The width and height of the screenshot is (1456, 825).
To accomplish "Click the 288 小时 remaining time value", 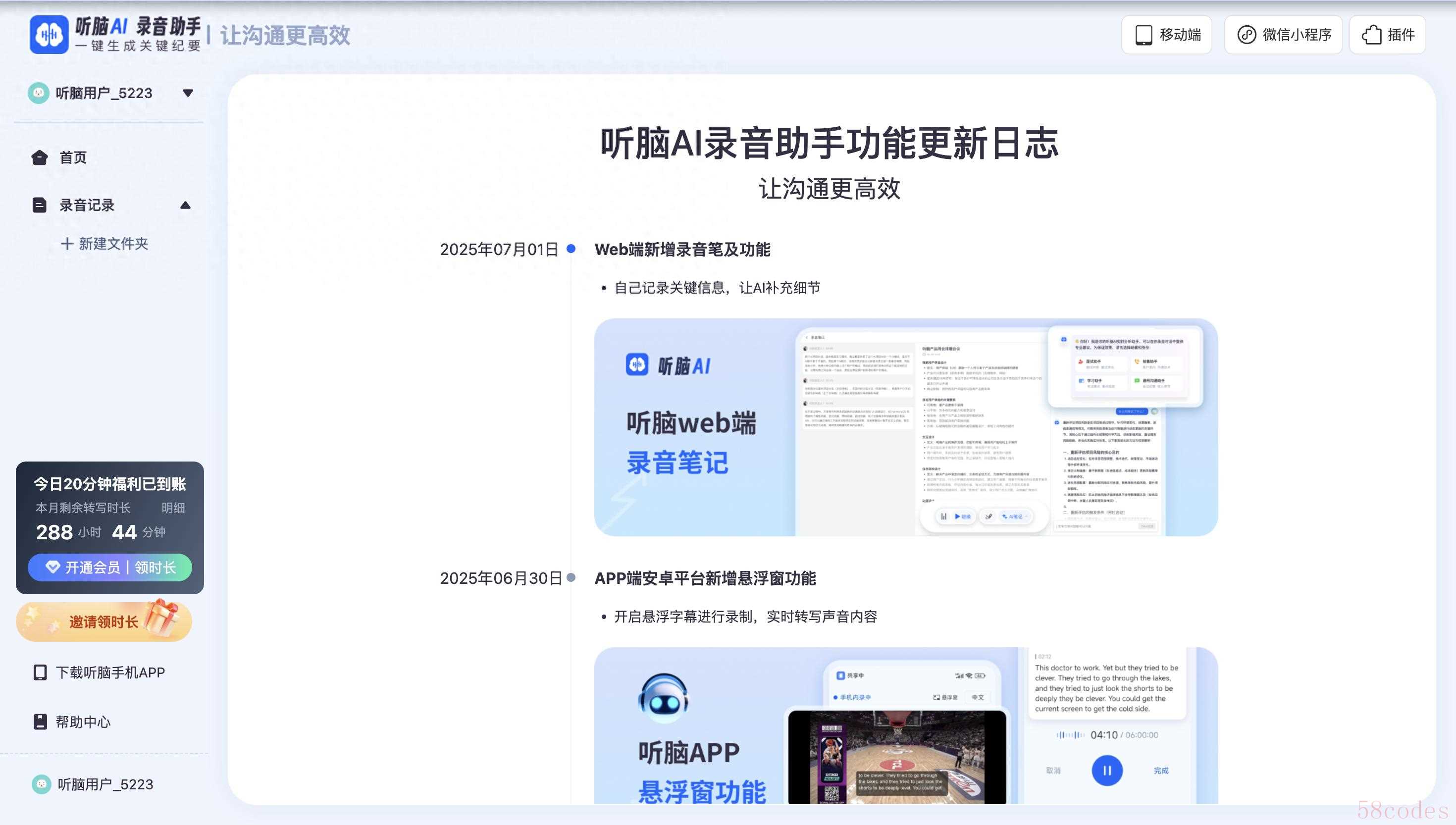I will point(68,532).
